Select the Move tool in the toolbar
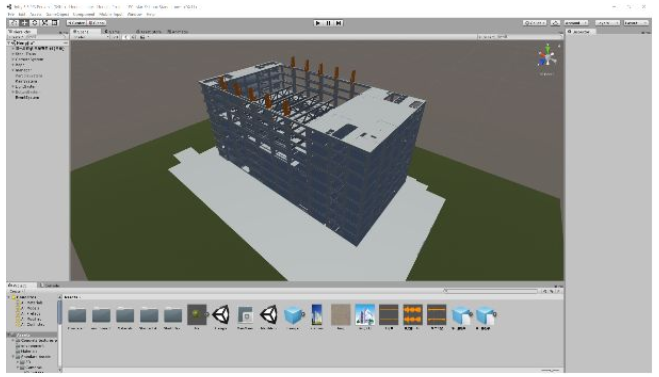Viewport: 659px width, 377px height. (24, 23)
